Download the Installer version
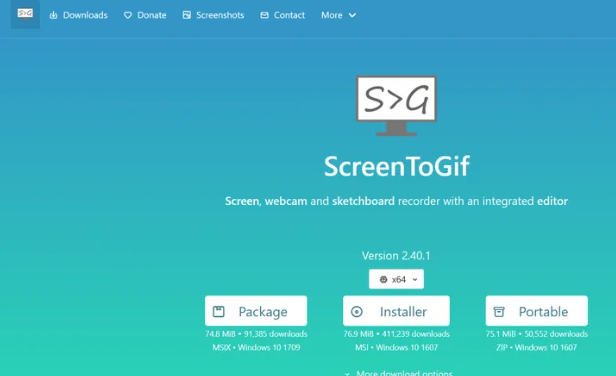616x376 pixels. (396, 311)
